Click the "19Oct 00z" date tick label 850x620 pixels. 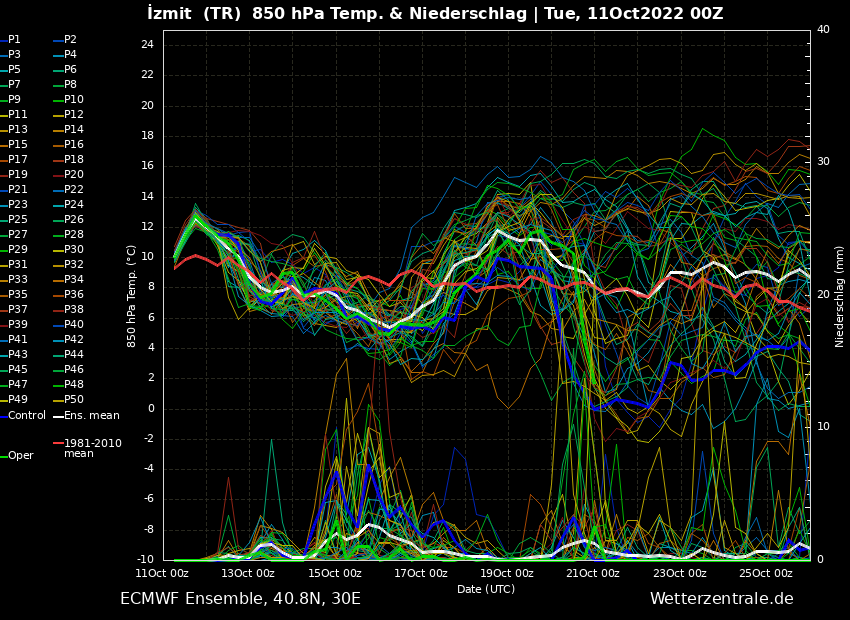[x=507, y=573]
